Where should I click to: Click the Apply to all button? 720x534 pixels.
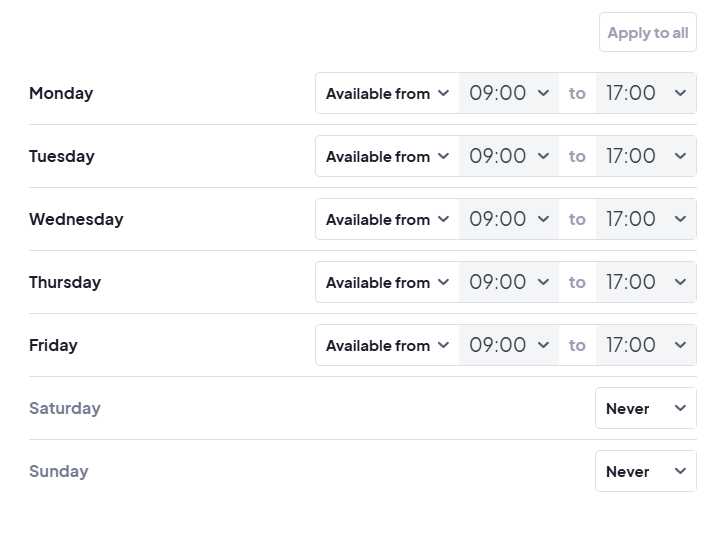647,33
